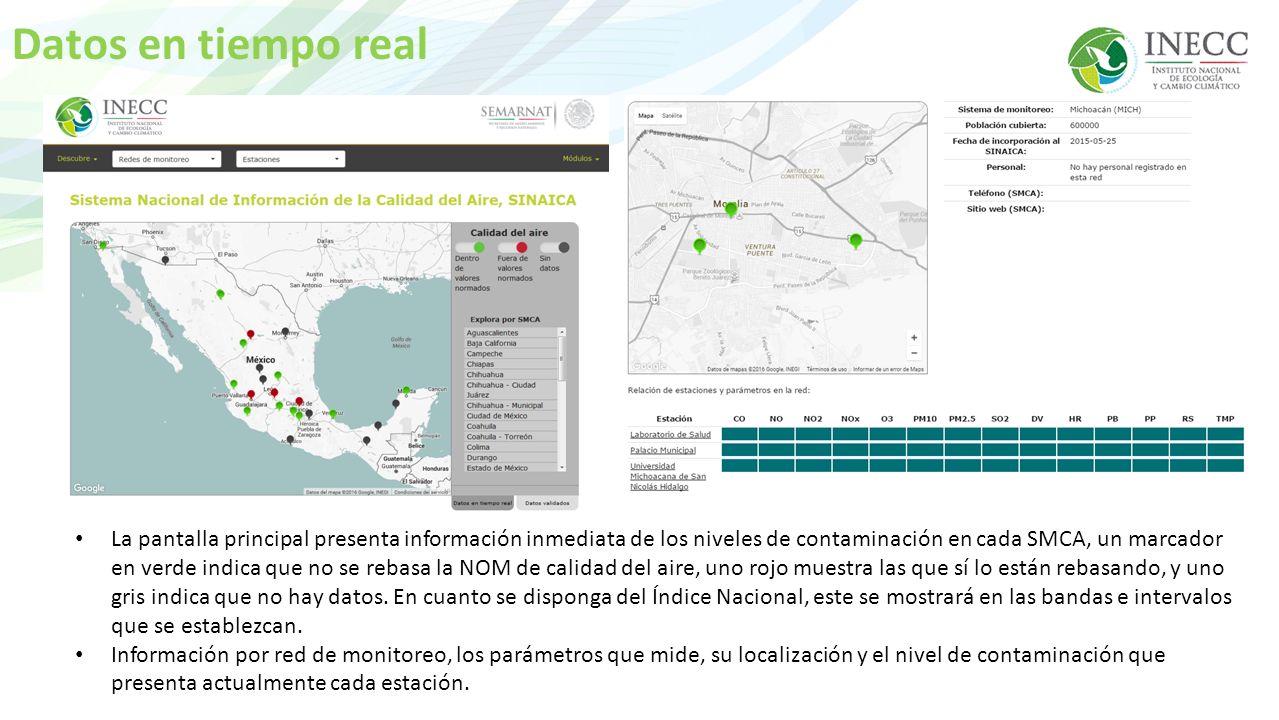The width and height of the screenshot is (1279, 720).
Task: Toggle the gray 'Sin datos' switch
Action: click(555, 247)
